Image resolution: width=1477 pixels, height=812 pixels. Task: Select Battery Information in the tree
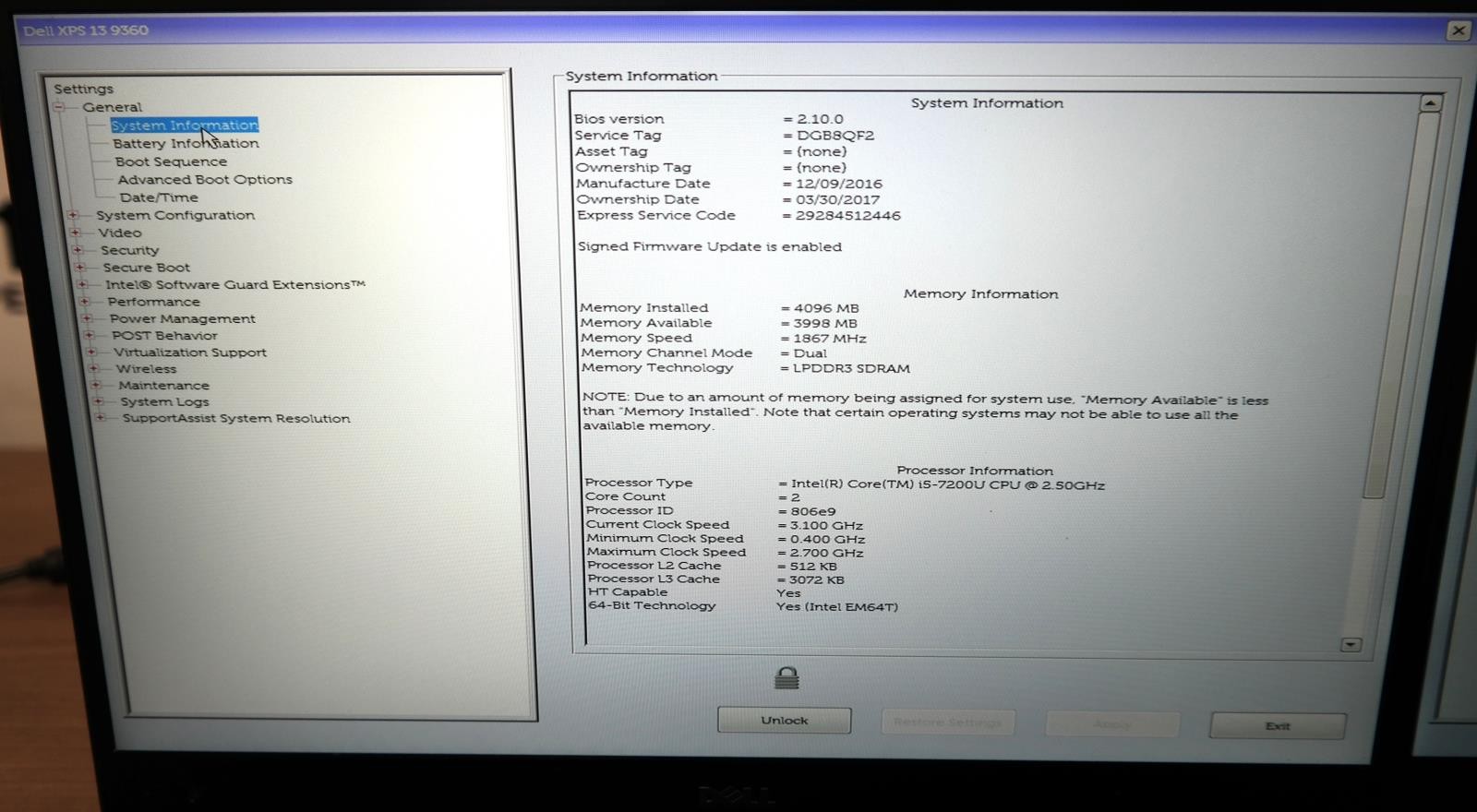point(186,144)
